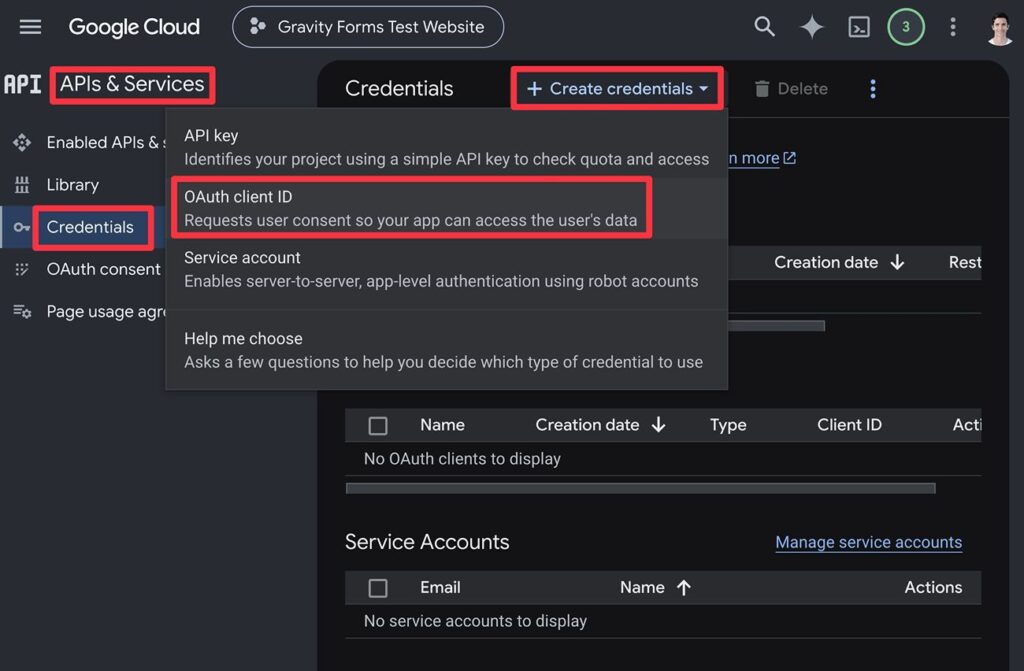Click the API keys table horizontal scrollbar

[x=776, y=325]
